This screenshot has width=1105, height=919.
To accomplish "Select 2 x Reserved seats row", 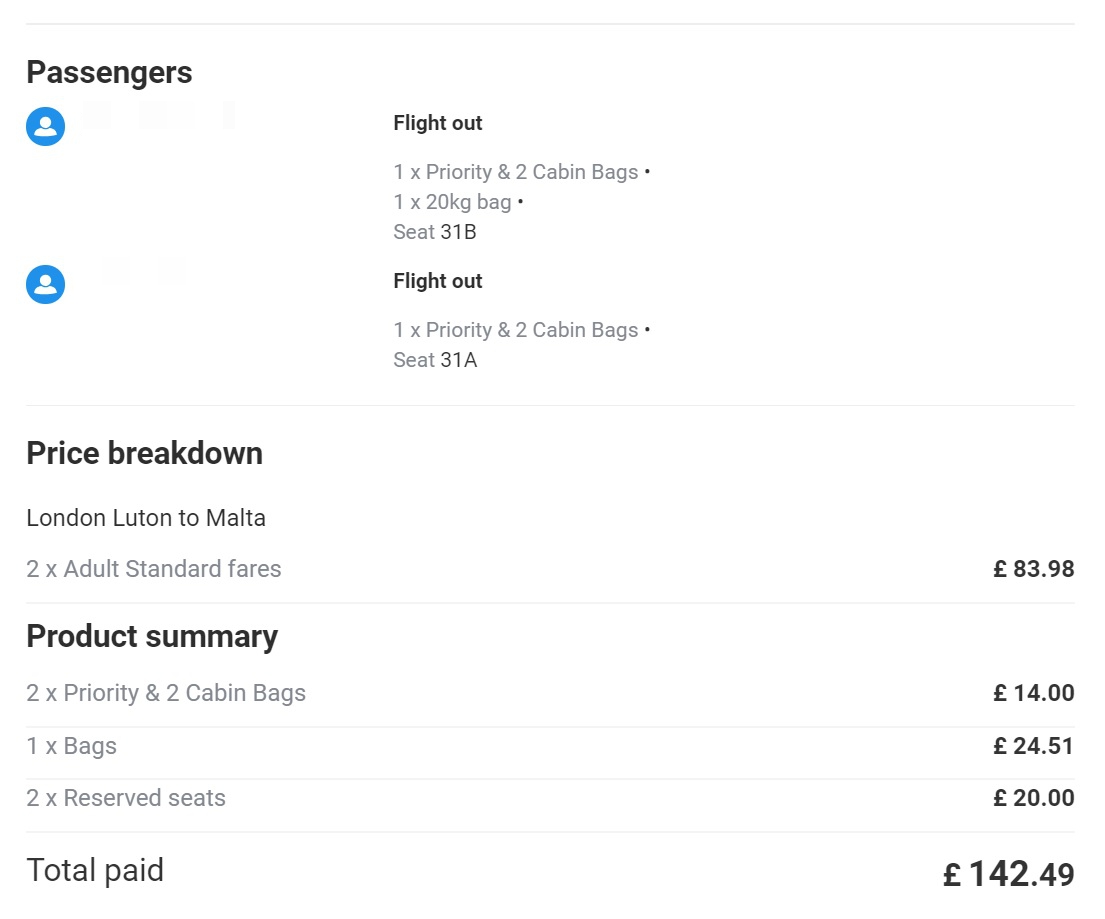I will click(x=550, y=798).
